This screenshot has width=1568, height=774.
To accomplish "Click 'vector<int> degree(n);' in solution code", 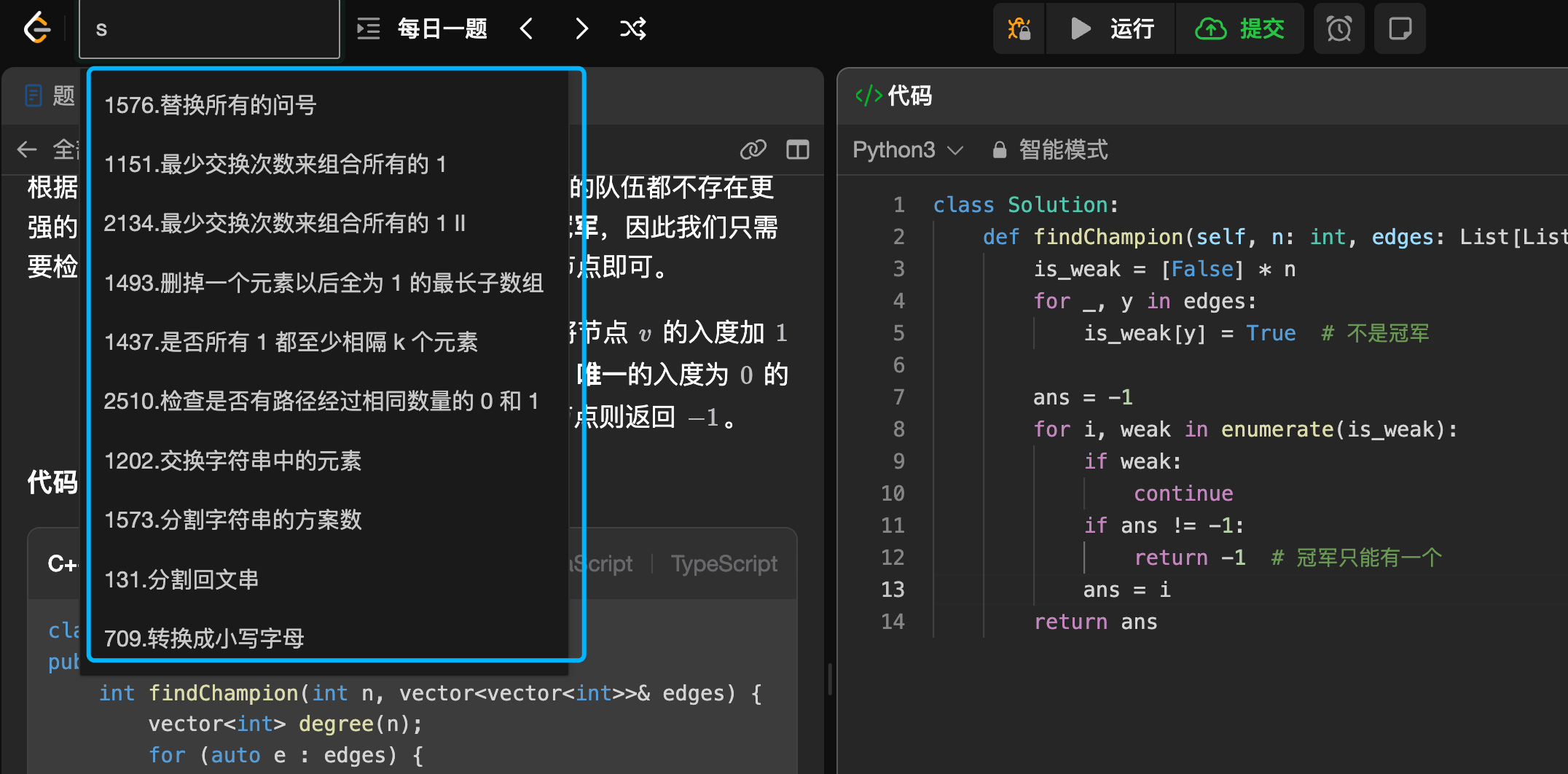I will (x=285, y=724).
